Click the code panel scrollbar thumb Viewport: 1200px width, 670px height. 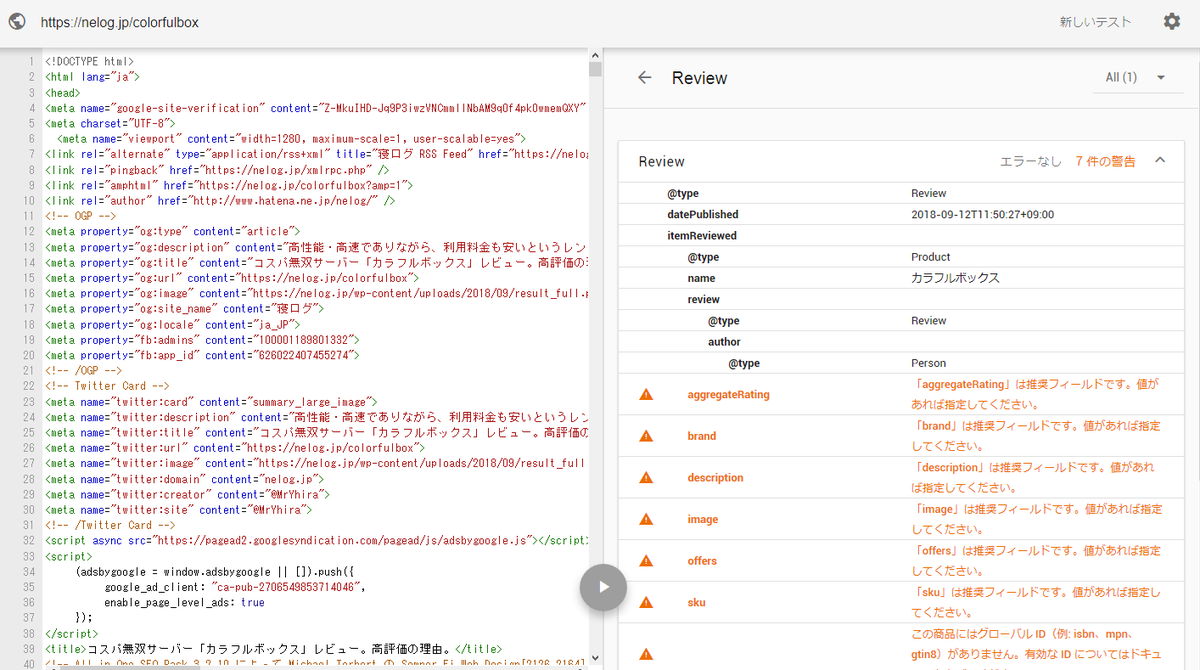point(595,69)
